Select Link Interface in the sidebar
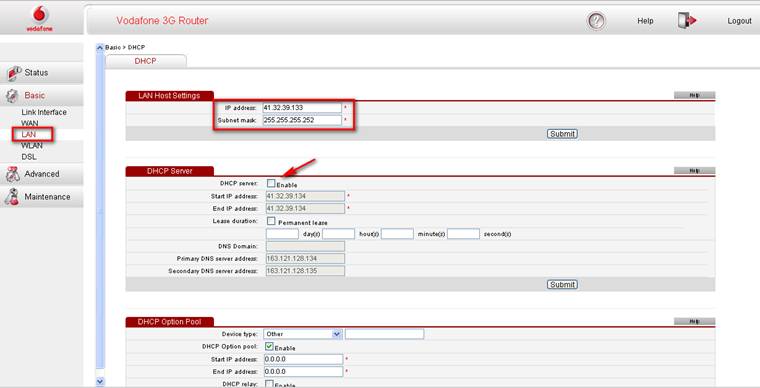The height and width of the screenshot is (388, 760). coord(44,112)
